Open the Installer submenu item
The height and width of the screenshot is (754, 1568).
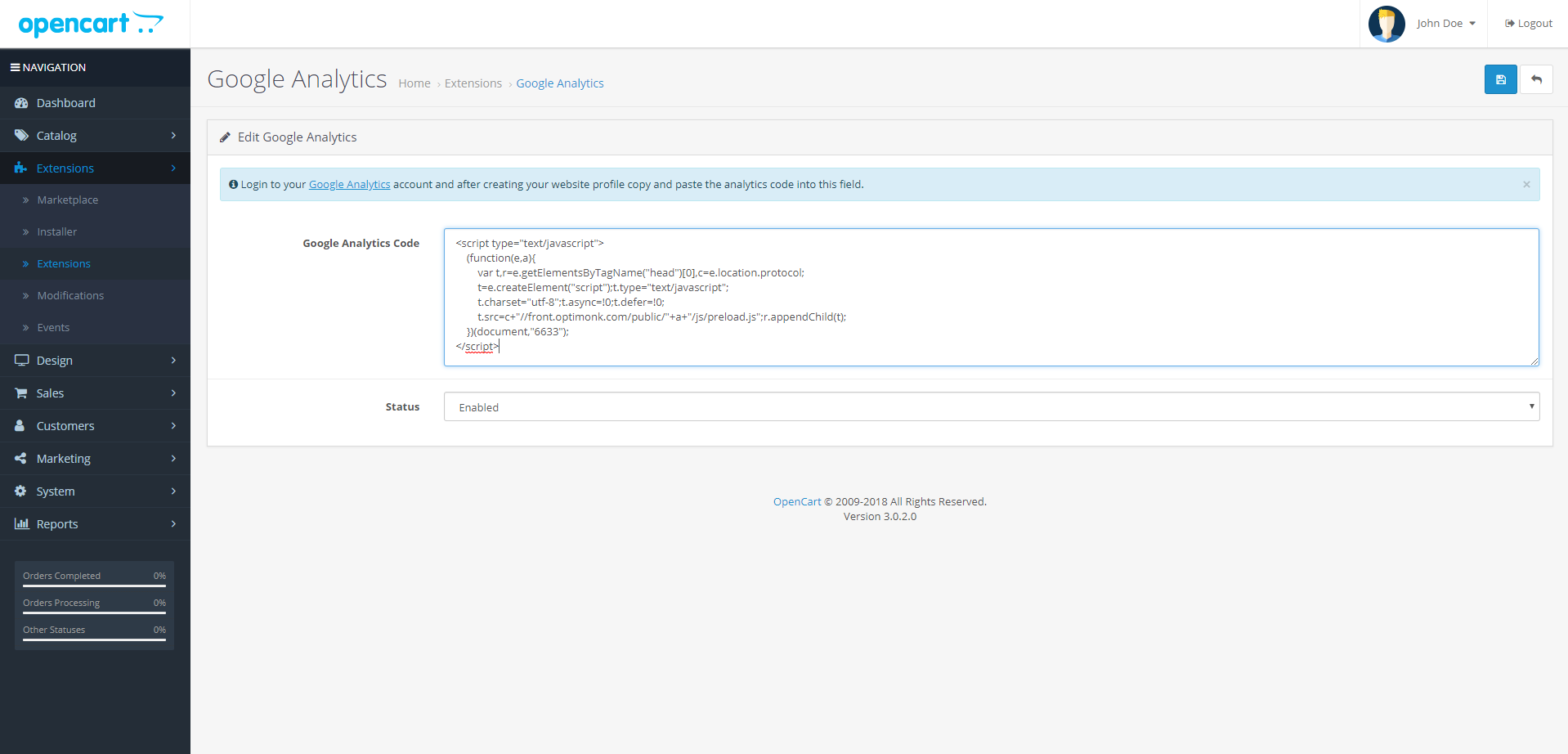[95, 232]
